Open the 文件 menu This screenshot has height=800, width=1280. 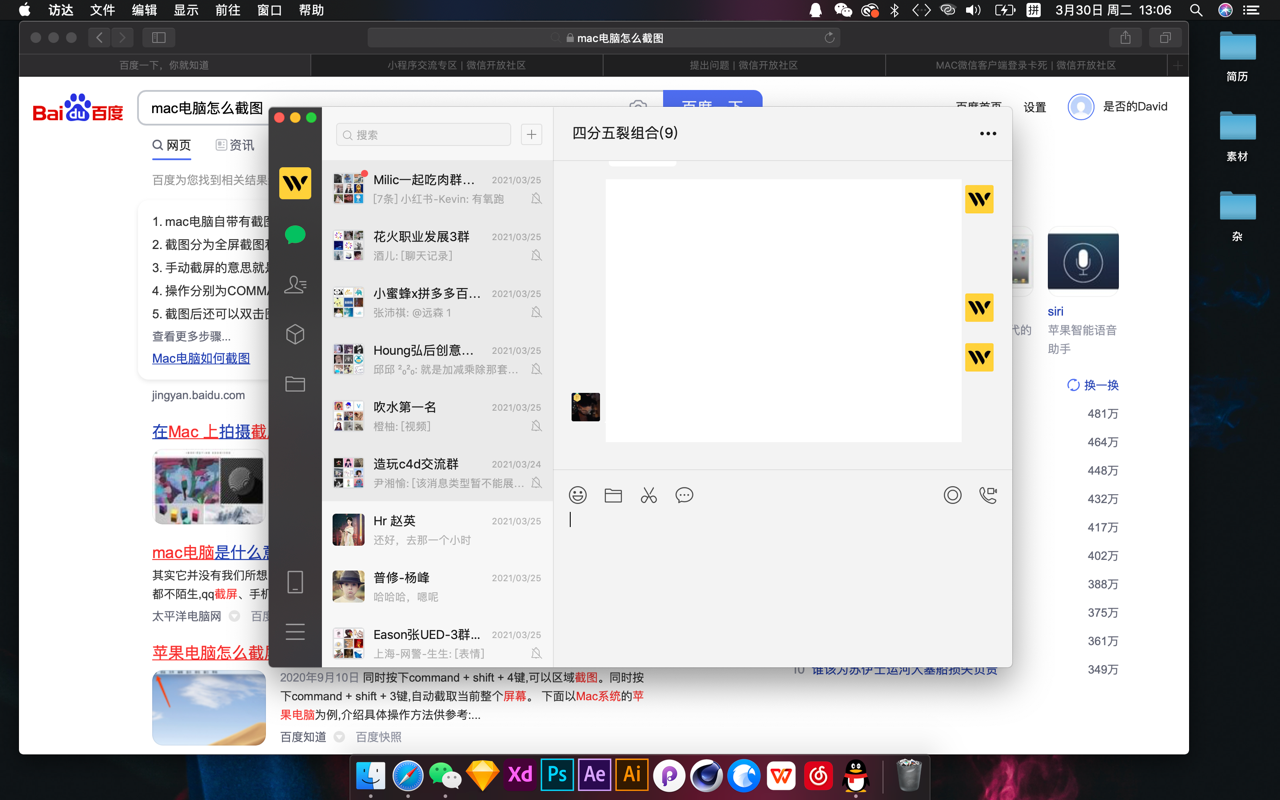[103, 10]
